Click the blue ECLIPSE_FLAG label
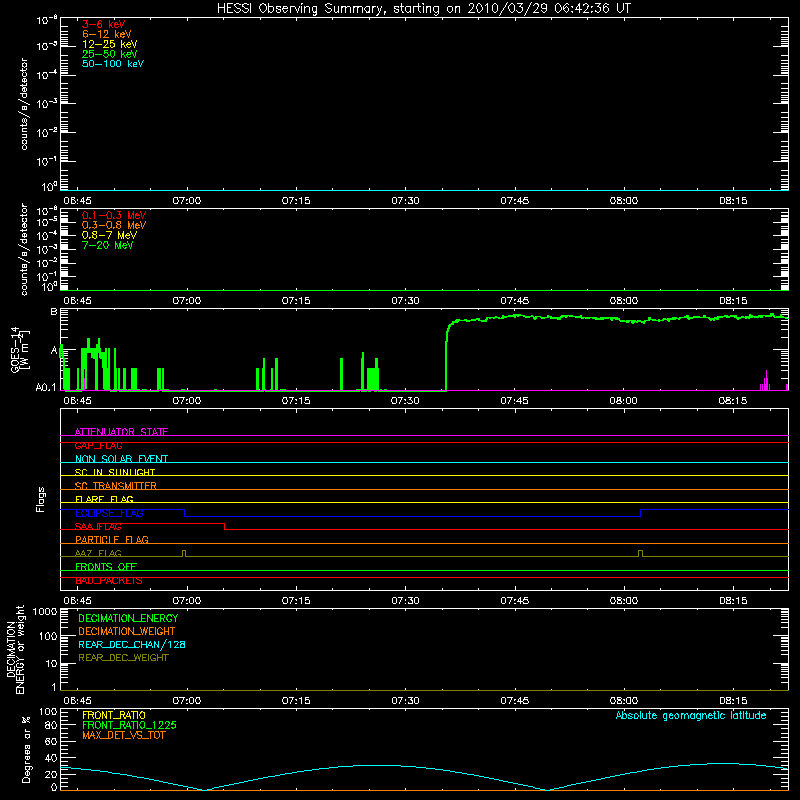800x800 pixels. coord(109,513)
